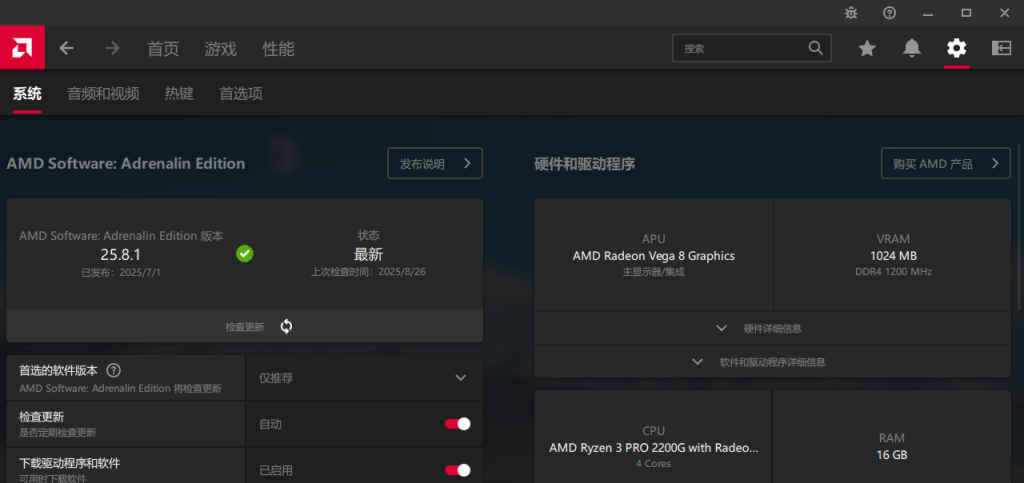Click the 发布说明 button

435,163
